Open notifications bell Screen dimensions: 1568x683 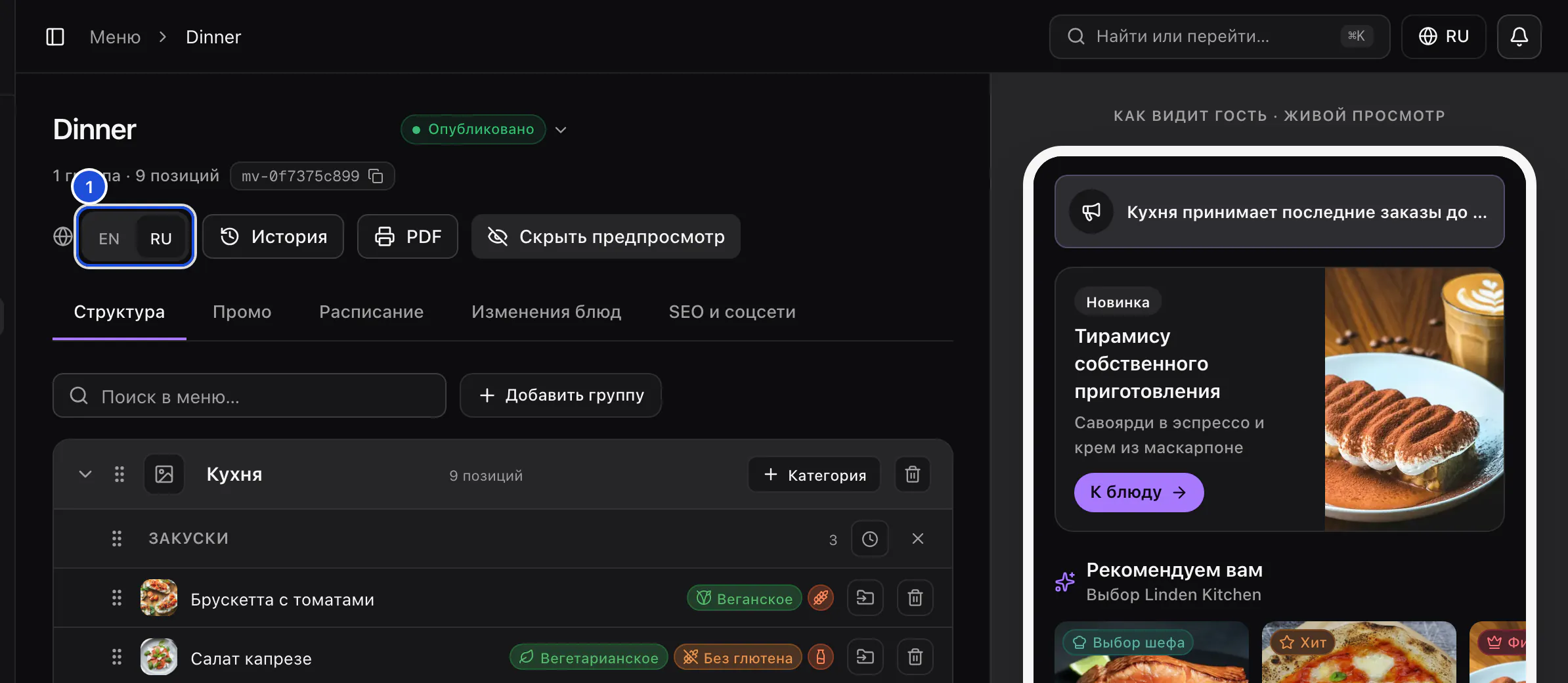point(1519,37)
